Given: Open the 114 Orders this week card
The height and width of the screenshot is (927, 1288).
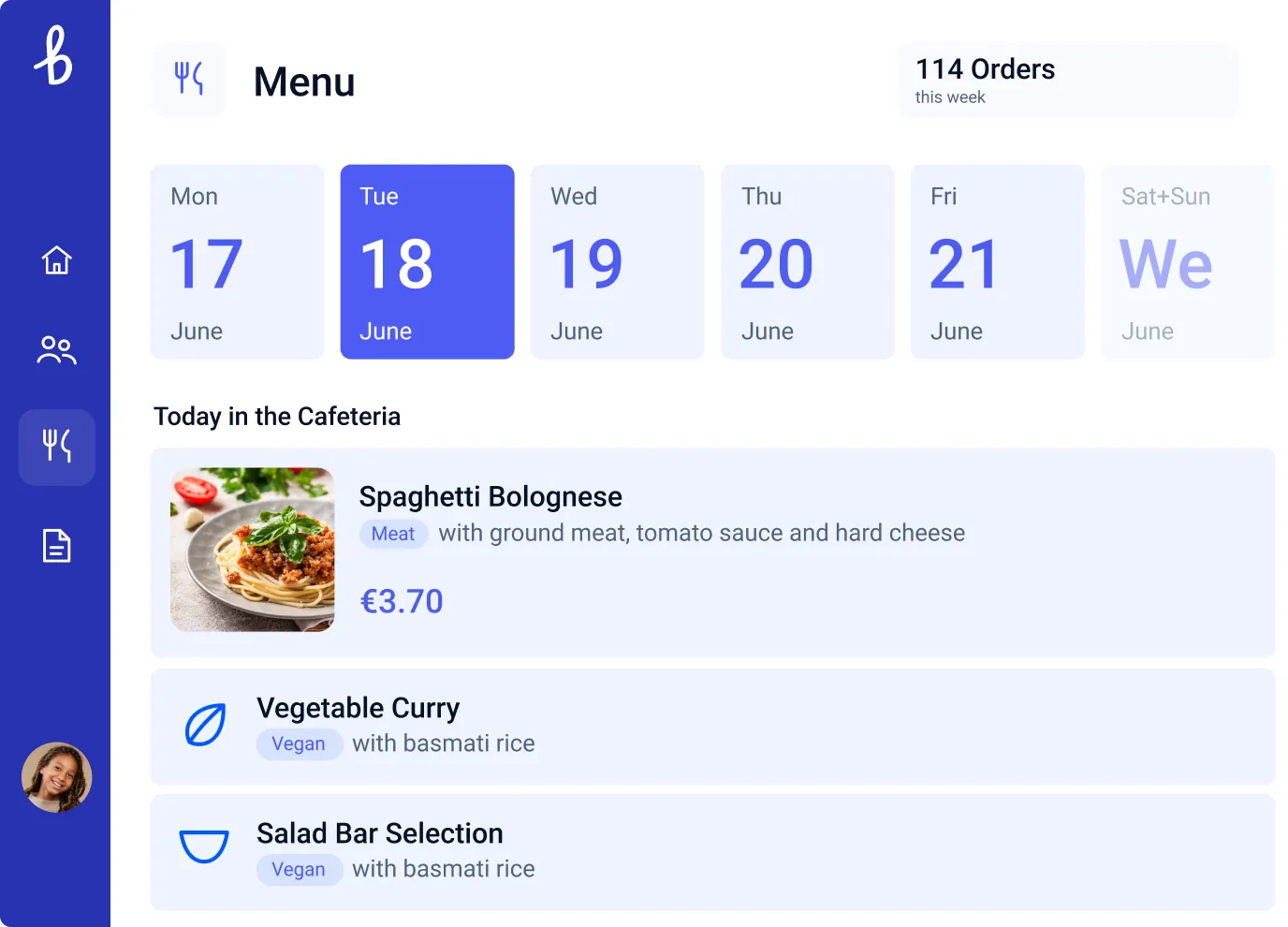Looking at the screenshot, I should 1067,81.
